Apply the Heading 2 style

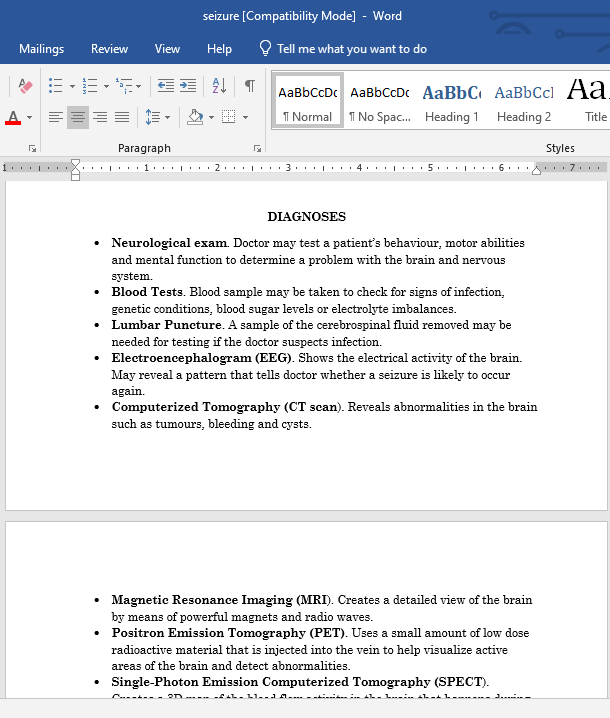524,100
